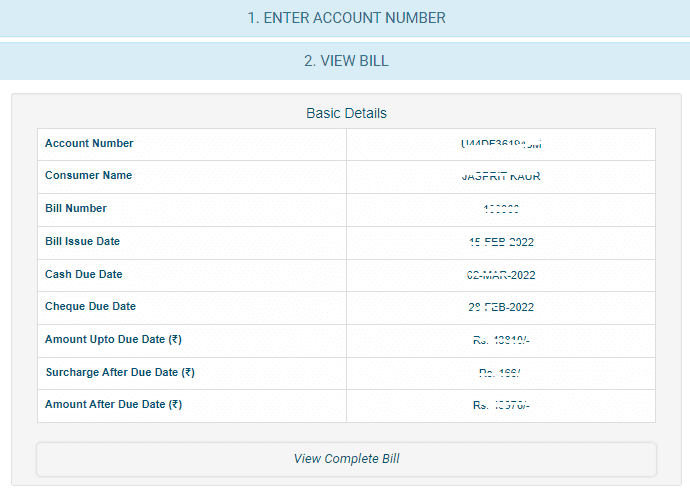Select the amount upto due date value

(501, 340)
